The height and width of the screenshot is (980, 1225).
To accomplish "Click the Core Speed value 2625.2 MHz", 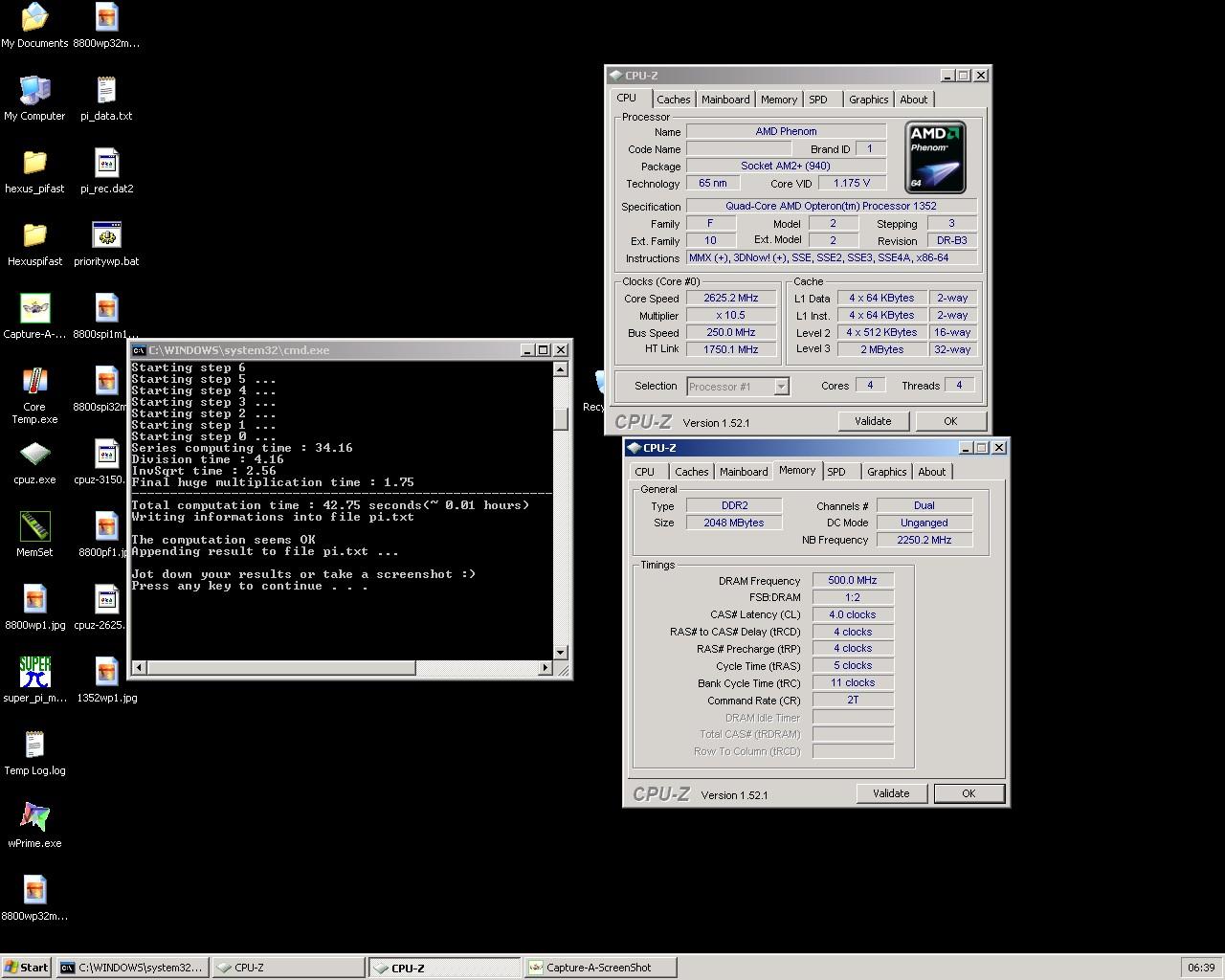I will pos(731,298).
